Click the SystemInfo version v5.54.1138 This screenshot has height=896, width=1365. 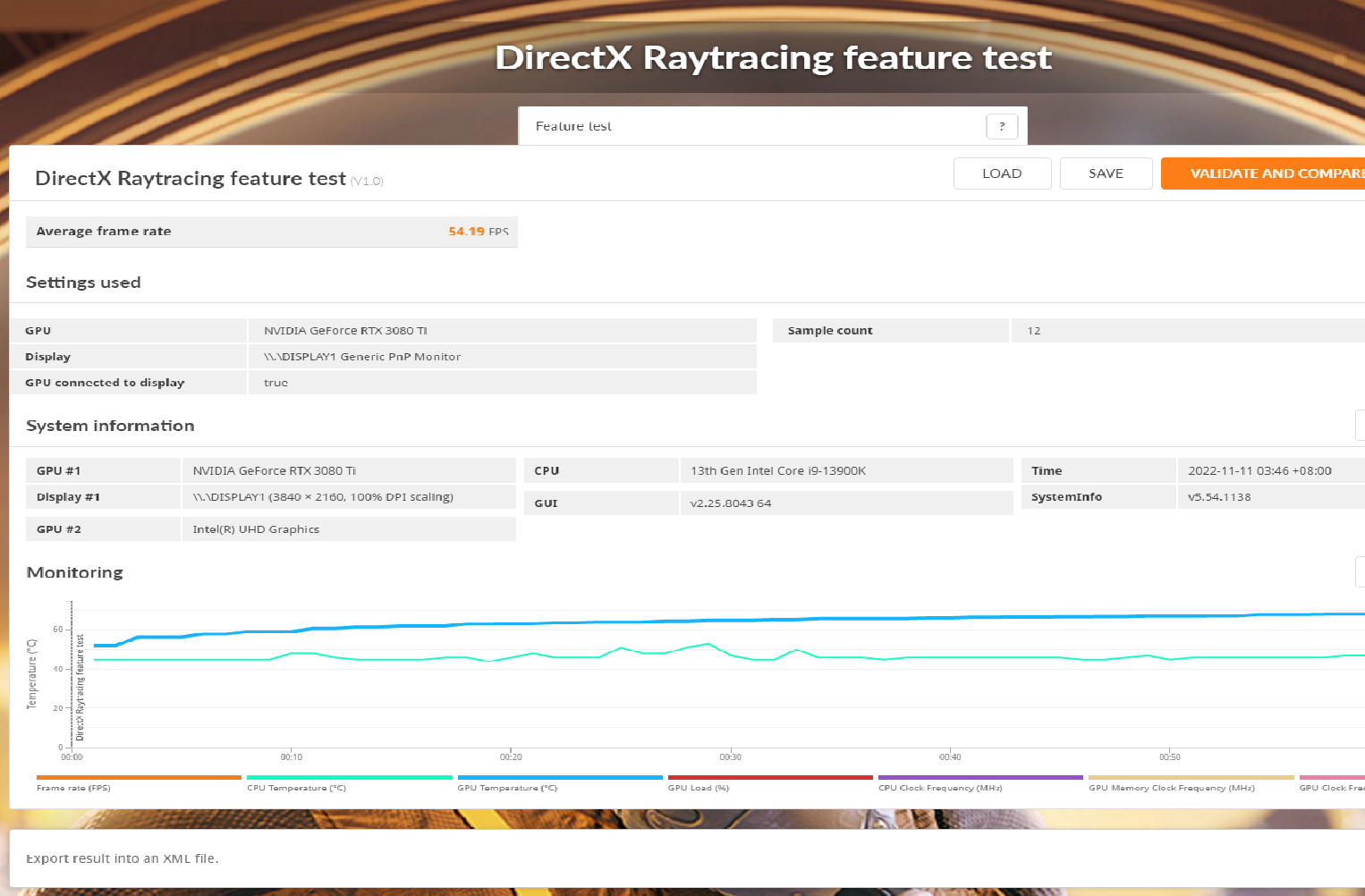1219,497
